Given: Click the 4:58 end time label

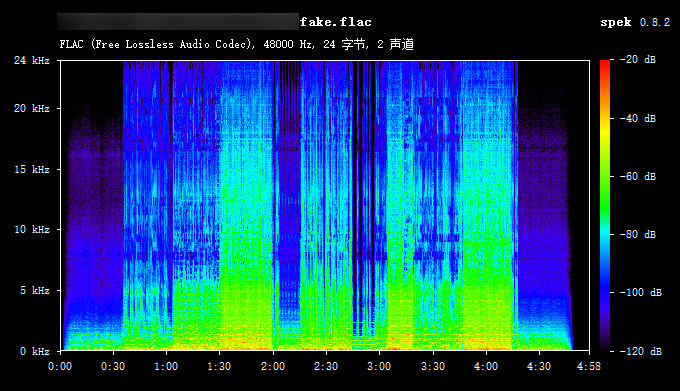Looking at the screenshot, I should click(589, 367).
